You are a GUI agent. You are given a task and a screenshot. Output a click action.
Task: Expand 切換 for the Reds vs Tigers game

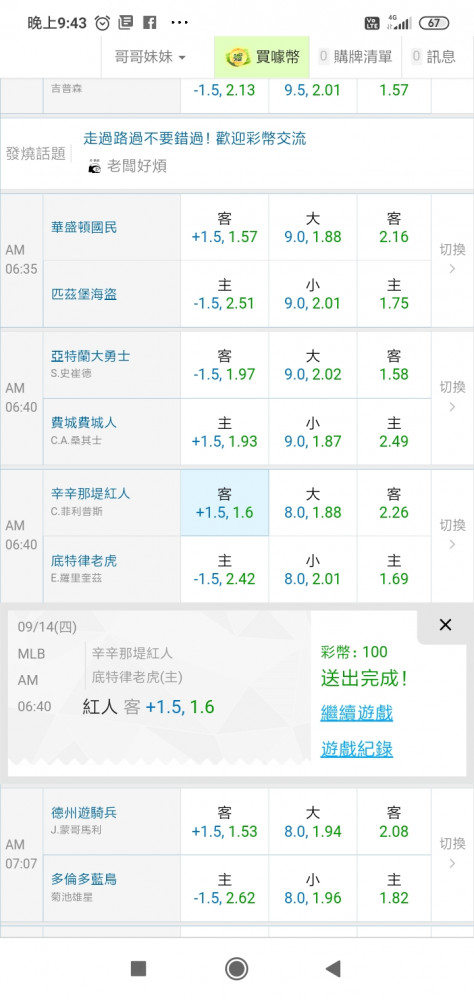pos(452,536)
